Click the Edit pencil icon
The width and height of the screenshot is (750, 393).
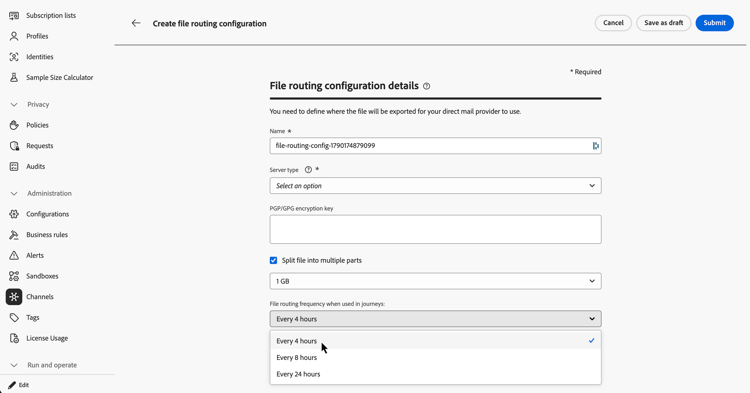(x=12, y=385)
